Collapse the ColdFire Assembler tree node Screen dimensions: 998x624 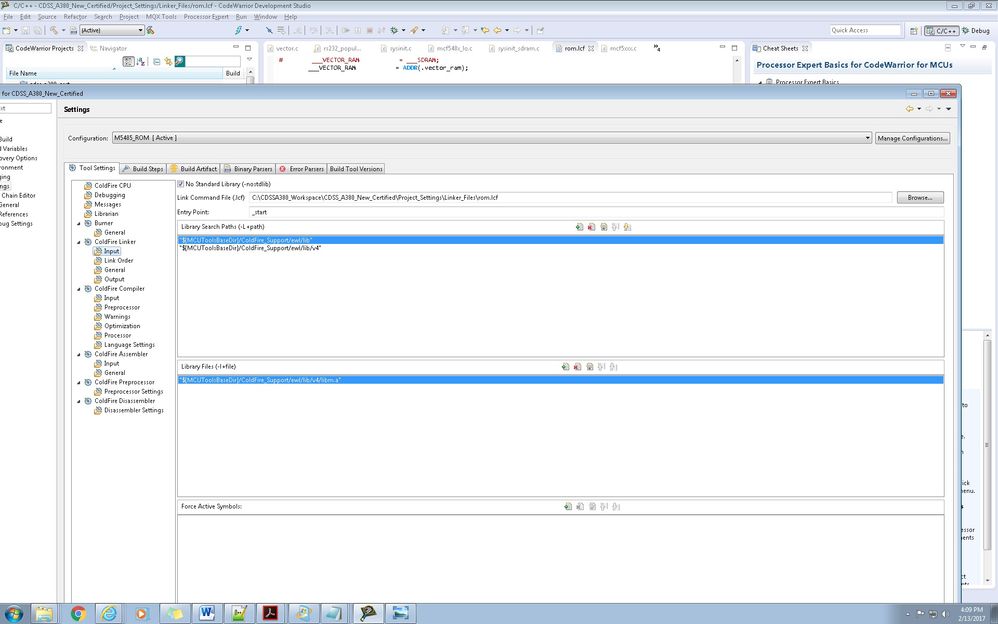coord(79,354)
